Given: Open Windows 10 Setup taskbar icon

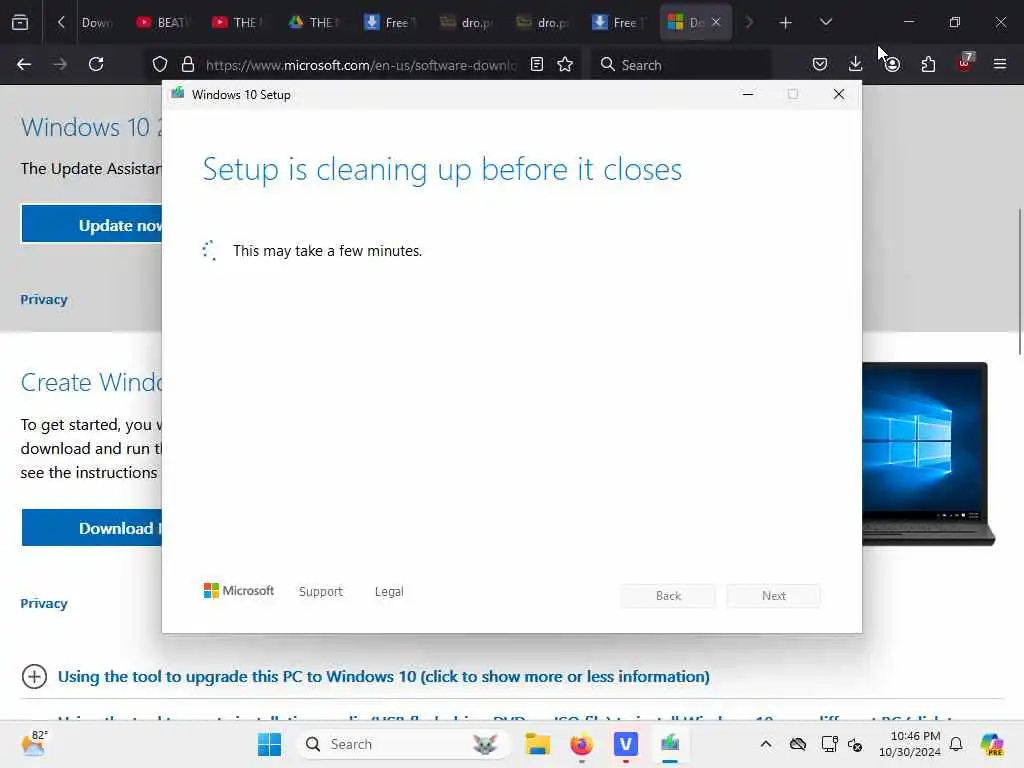Looking at the screenshot, I should click(670, 744).
